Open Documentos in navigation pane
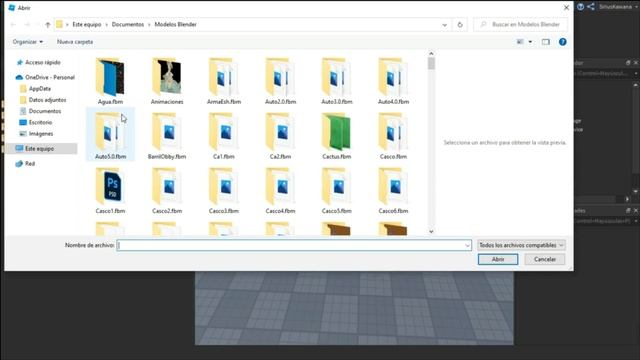This screenshot has width=640, height=360. tap(40, 111)
